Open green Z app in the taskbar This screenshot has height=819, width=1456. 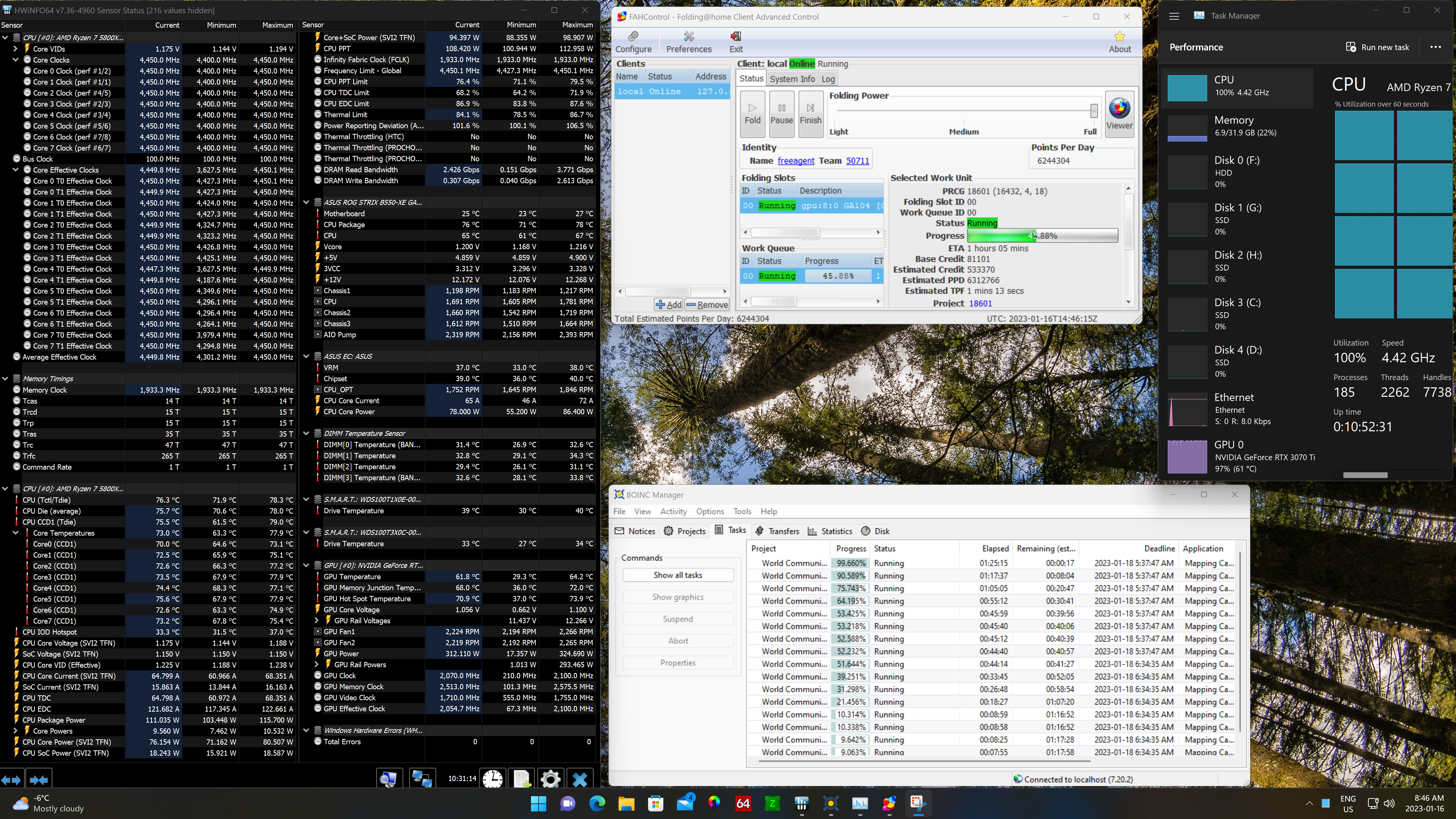coord(772,803)
